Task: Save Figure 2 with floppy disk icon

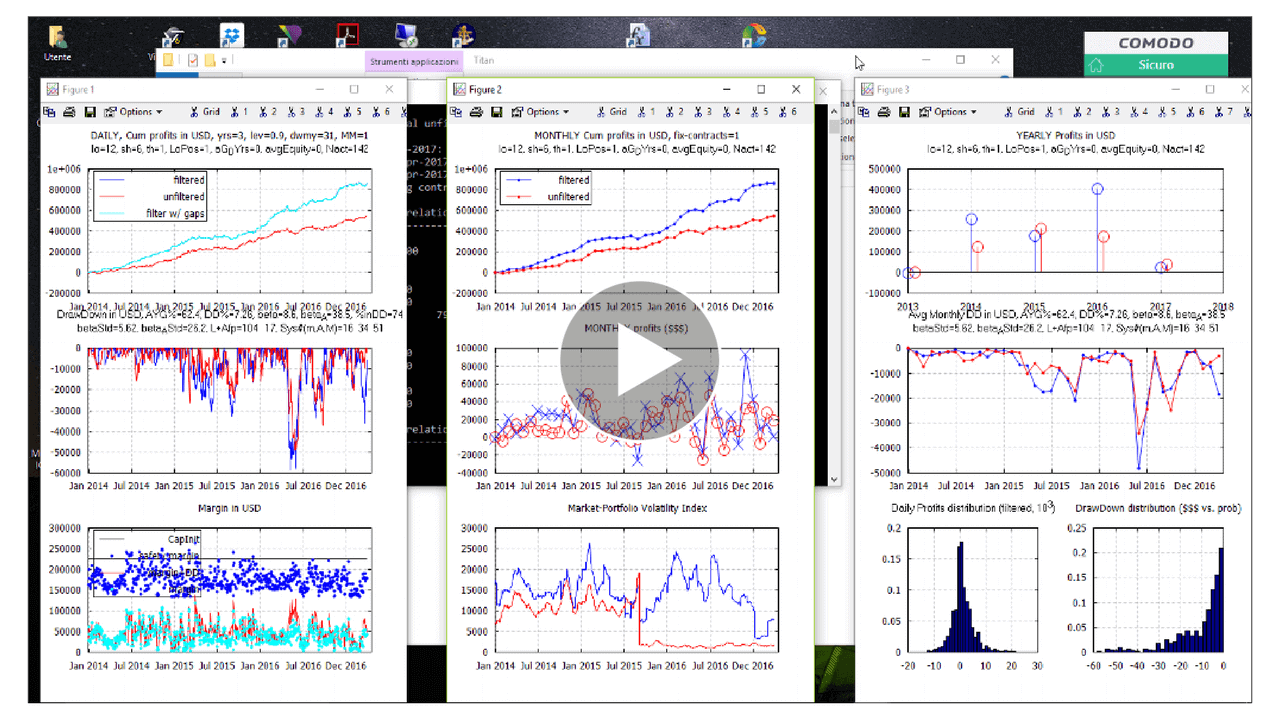Action: coord(497,112)
